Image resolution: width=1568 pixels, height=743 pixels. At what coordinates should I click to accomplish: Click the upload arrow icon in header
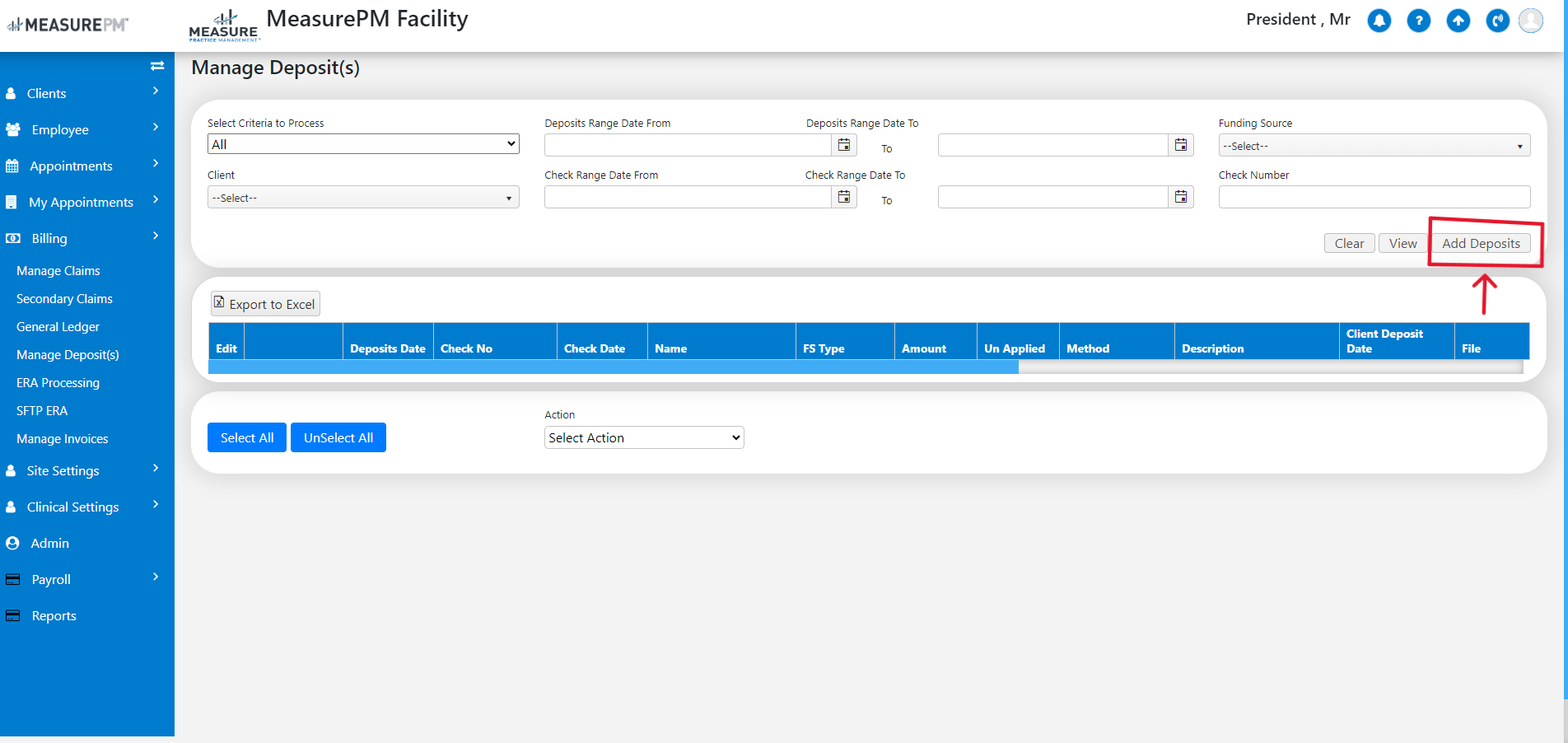click(x=1458, y=21)
